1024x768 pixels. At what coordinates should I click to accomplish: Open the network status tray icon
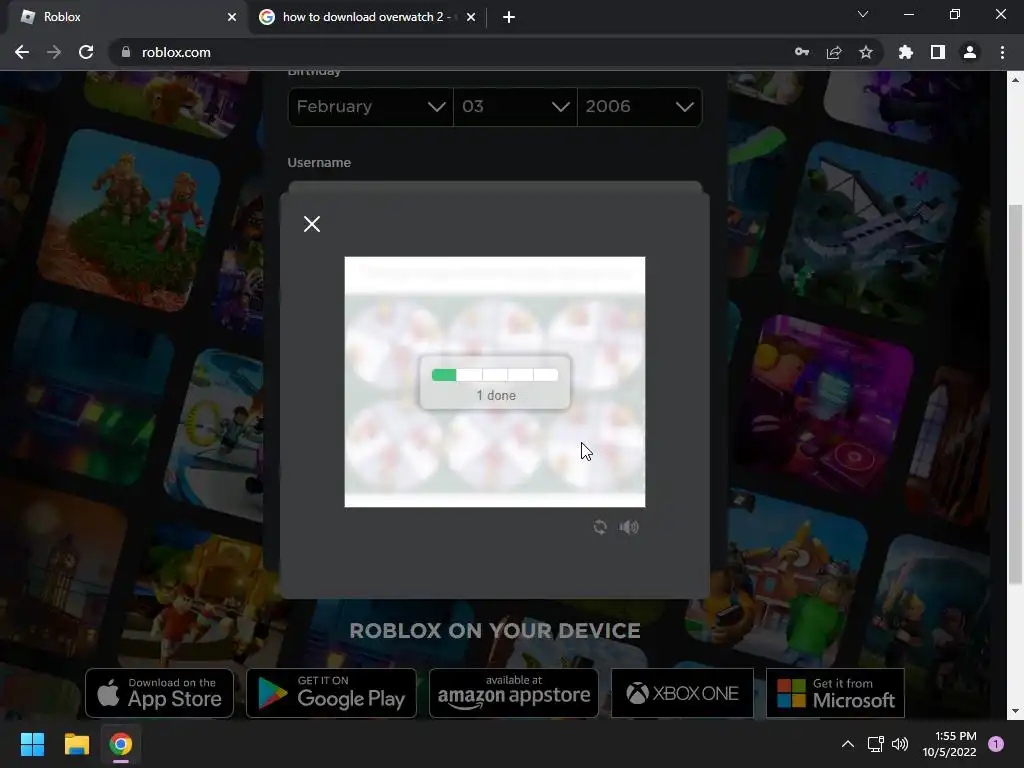[876, 744]
